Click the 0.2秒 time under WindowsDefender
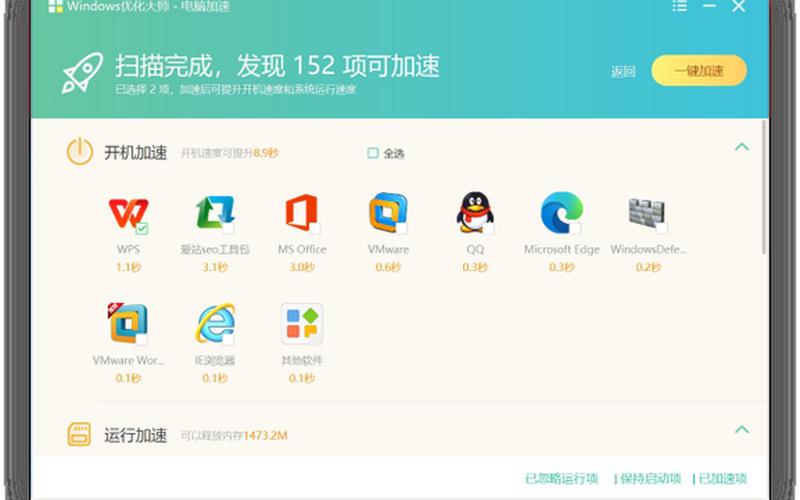This screenshot has height=500, width=800. 648,267
